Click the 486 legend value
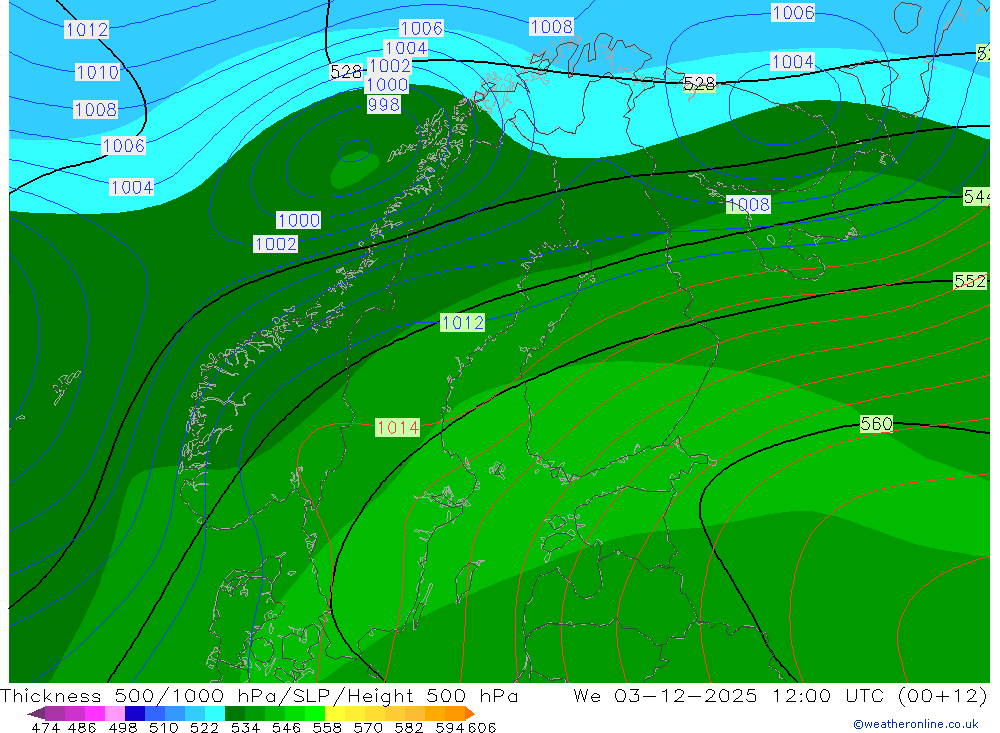Image resolution: width=1000 pixels, height=733 pixels. click(x=82, y=727)
